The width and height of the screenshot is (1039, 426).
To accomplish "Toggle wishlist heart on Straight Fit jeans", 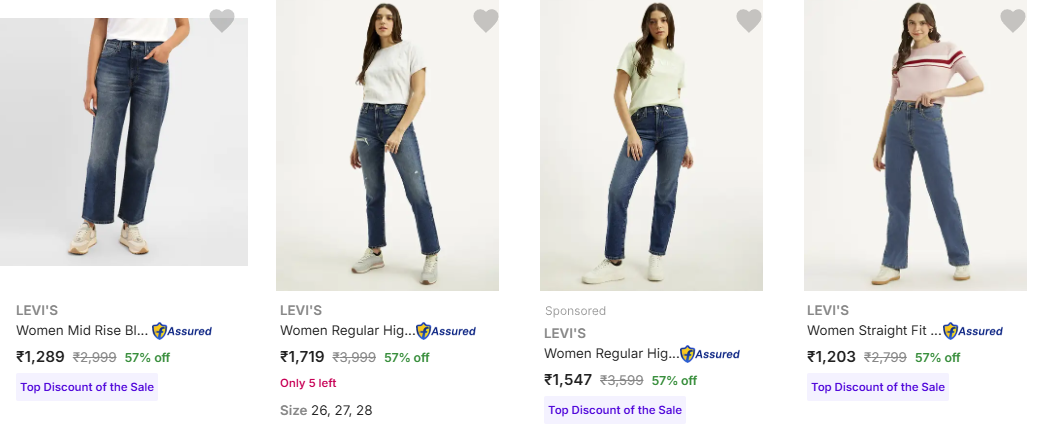I will pyautogui.click(x=1013, y=20).
